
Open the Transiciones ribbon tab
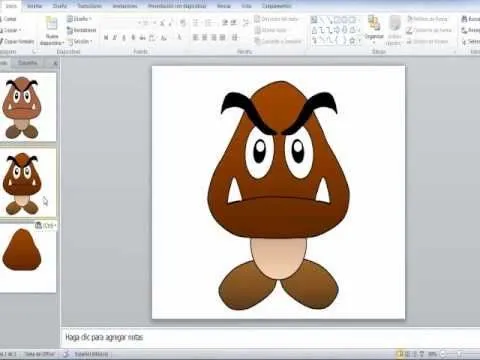pyautogui.click(x=89, y=6)
